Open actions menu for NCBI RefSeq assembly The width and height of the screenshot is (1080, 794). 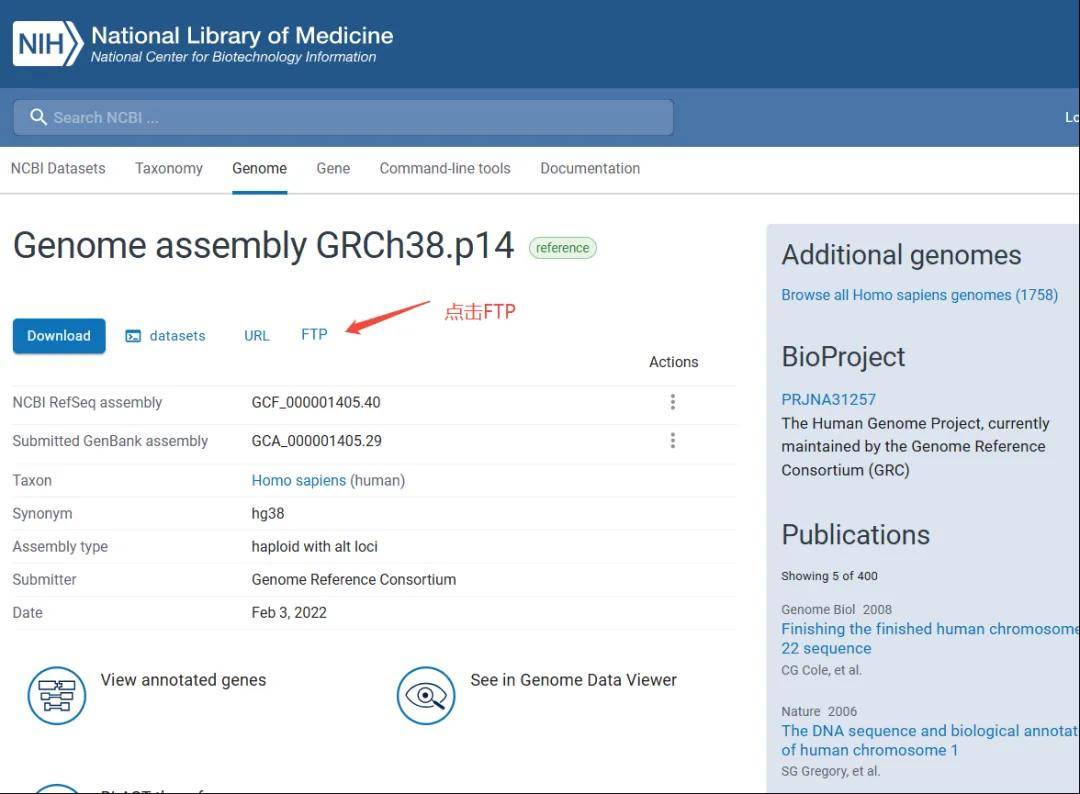(672, 402)
